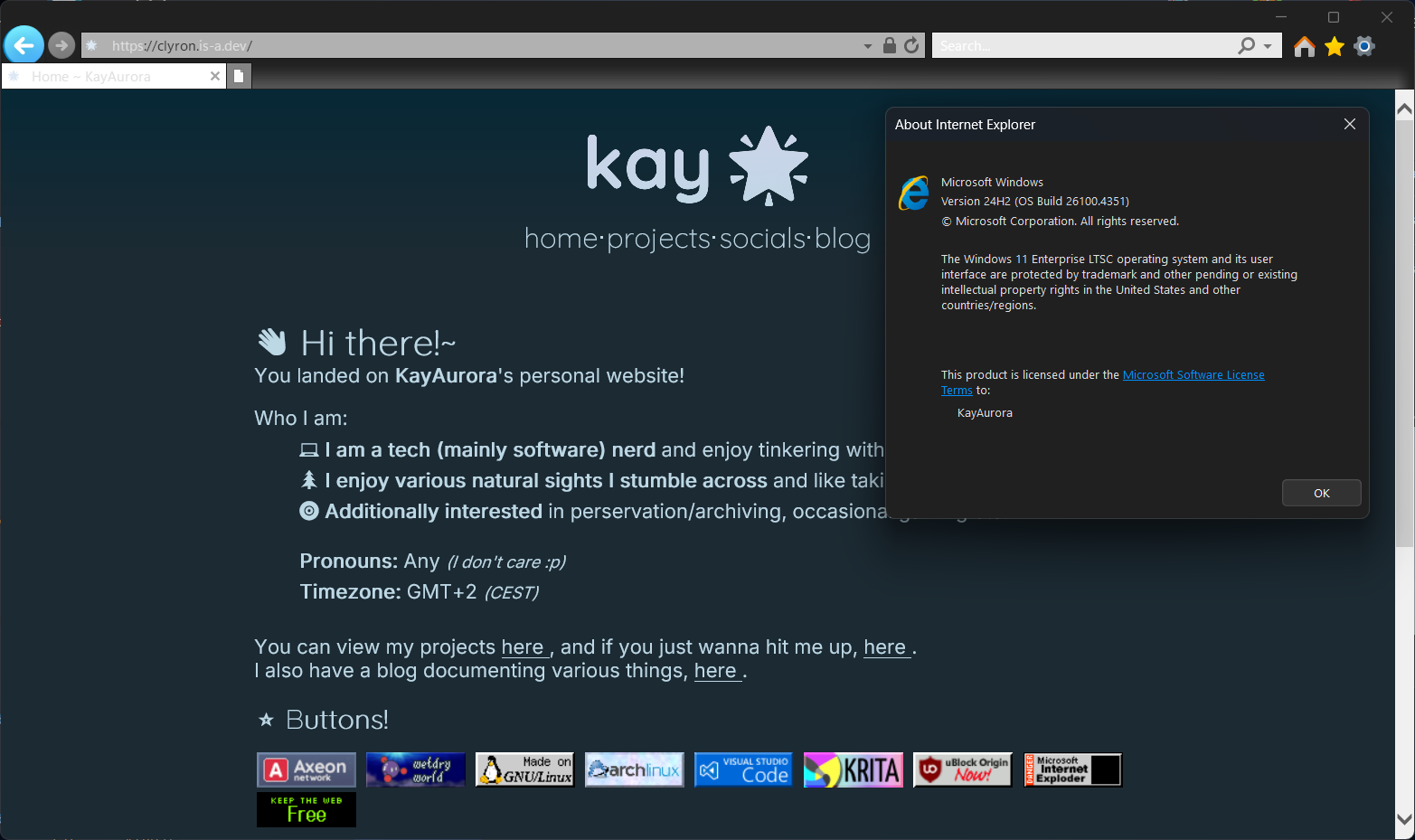Go to the Home page icon

coord(1304,46)
